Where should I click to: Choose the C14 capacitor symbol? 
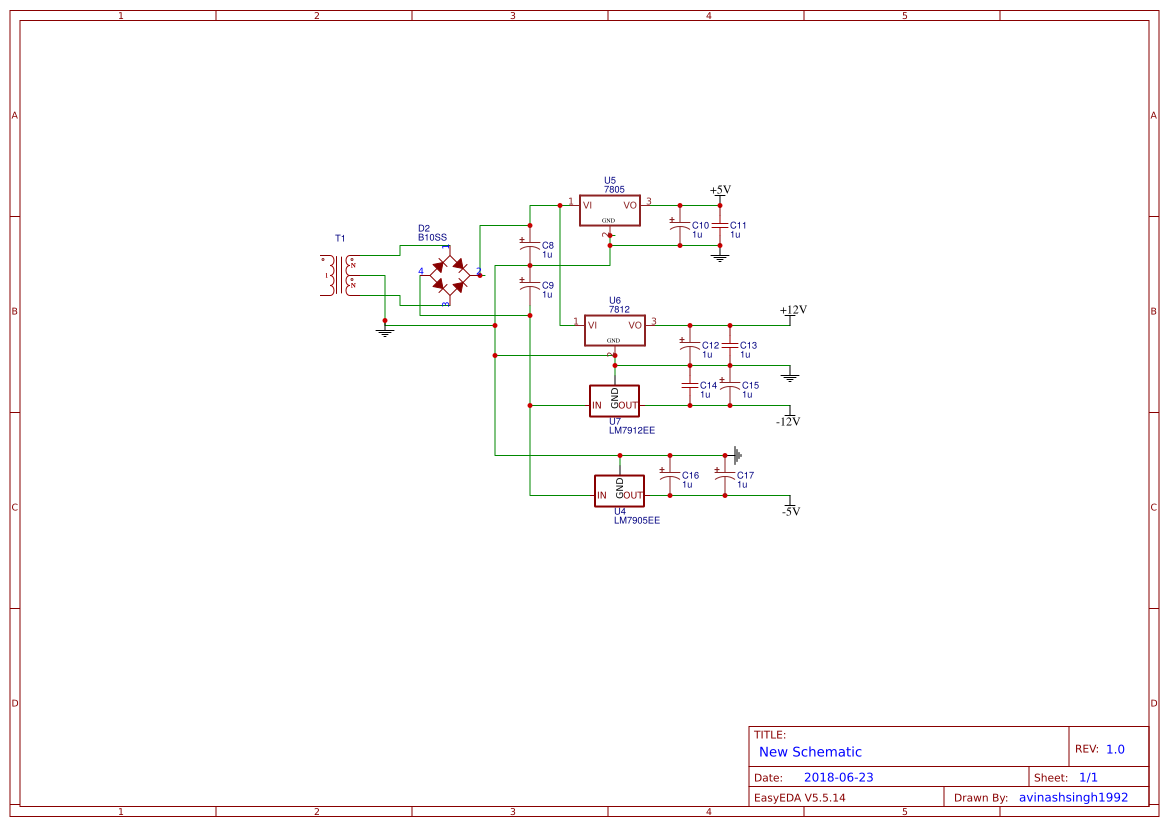point(690,385)
